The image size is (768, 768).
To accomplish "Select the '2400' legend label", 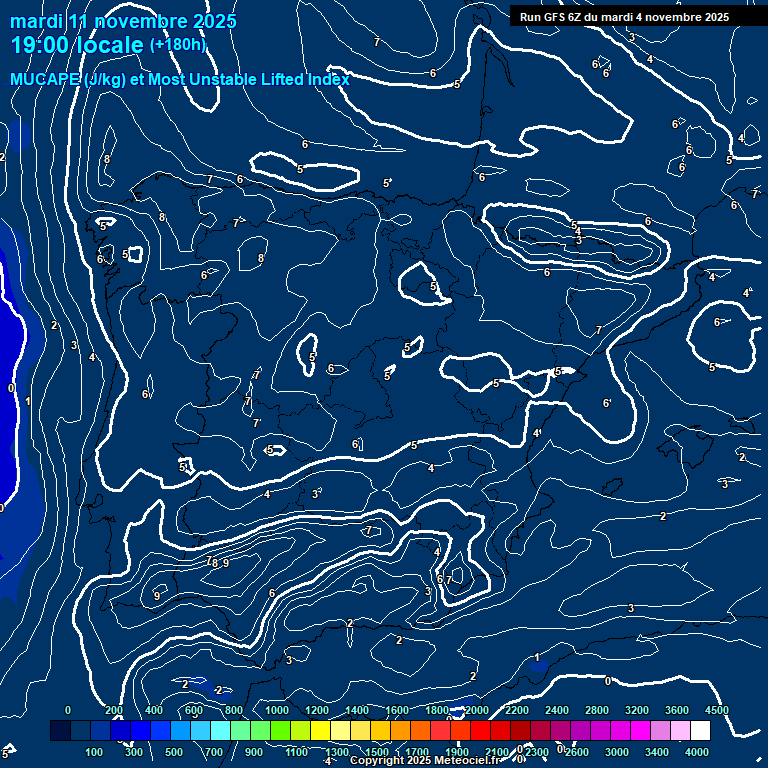I will [x=556, y=710].
